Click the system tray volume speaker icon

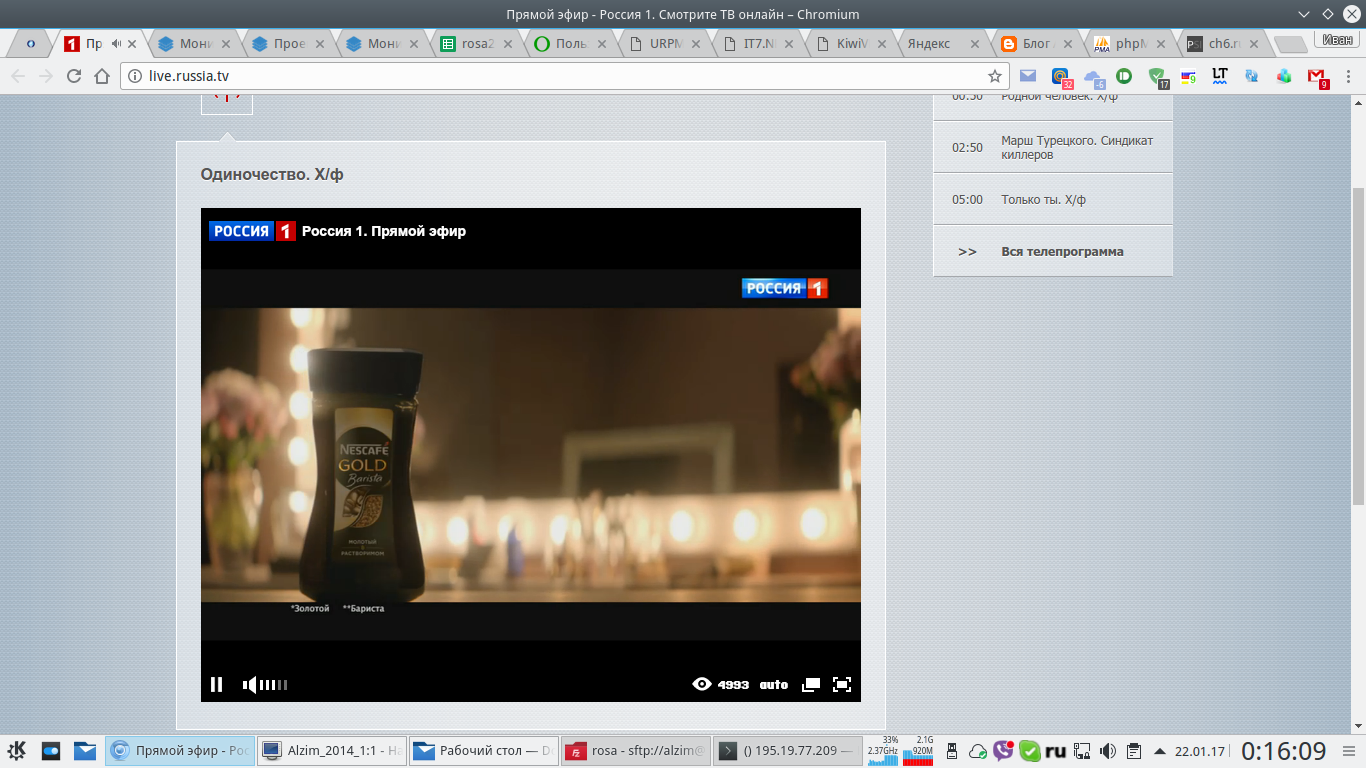click(x=1108, y=751)
